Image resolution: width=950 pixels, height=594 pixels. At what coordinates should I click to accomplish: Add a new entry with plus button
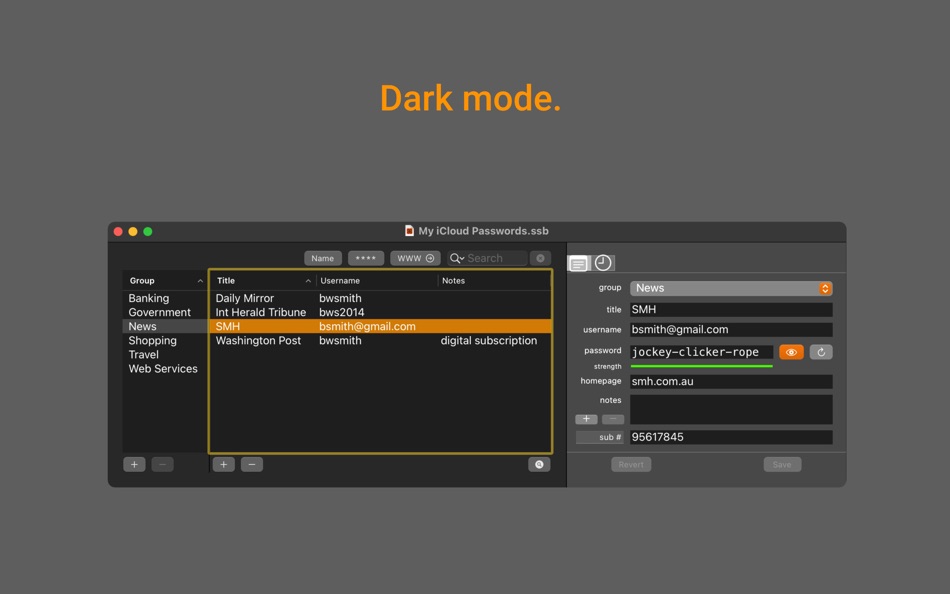(x=224, y=465)
